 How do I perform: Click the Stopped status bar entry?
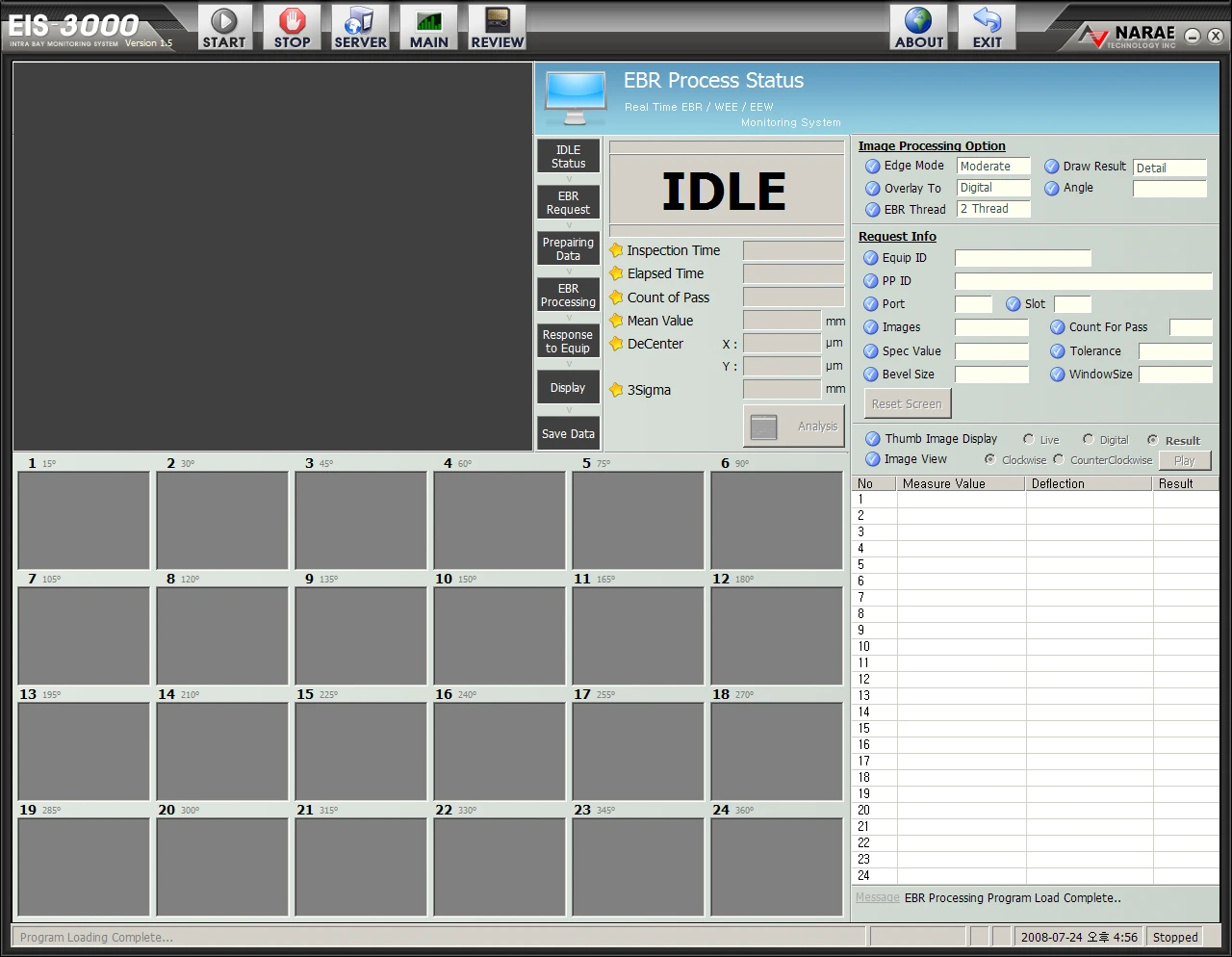1175,937
